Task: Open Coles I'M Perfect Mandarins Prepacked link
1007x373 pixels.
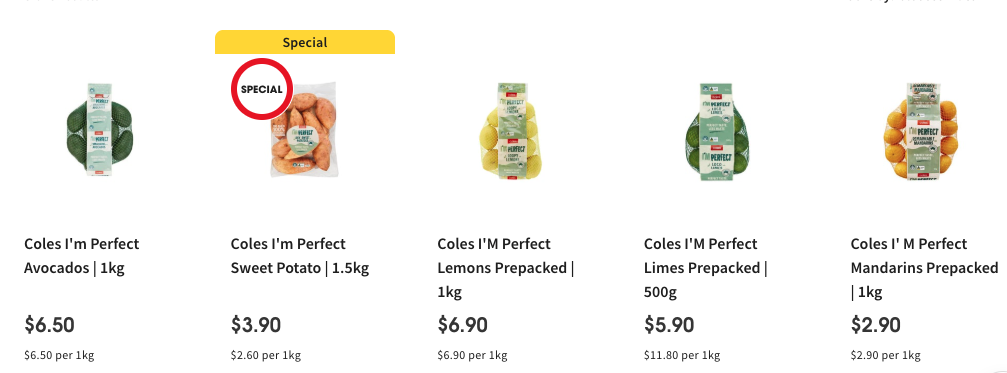Action: (925, 268)
